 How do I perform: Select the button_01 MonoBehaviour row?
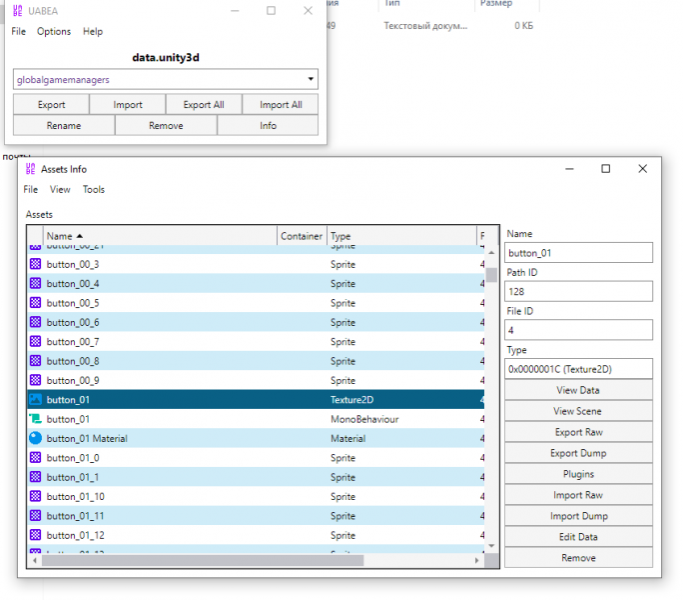(x=256, y=419)
